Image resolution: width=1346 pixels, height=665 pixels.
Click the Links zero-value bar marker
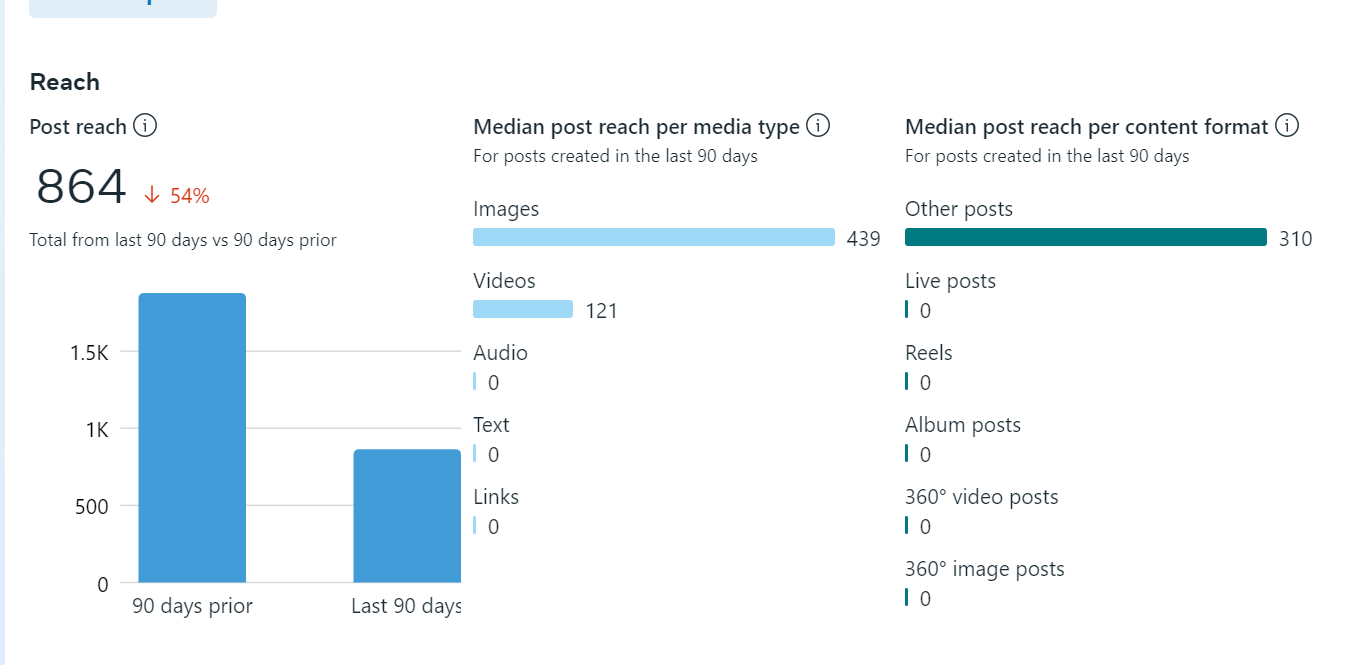click(475, 525)
